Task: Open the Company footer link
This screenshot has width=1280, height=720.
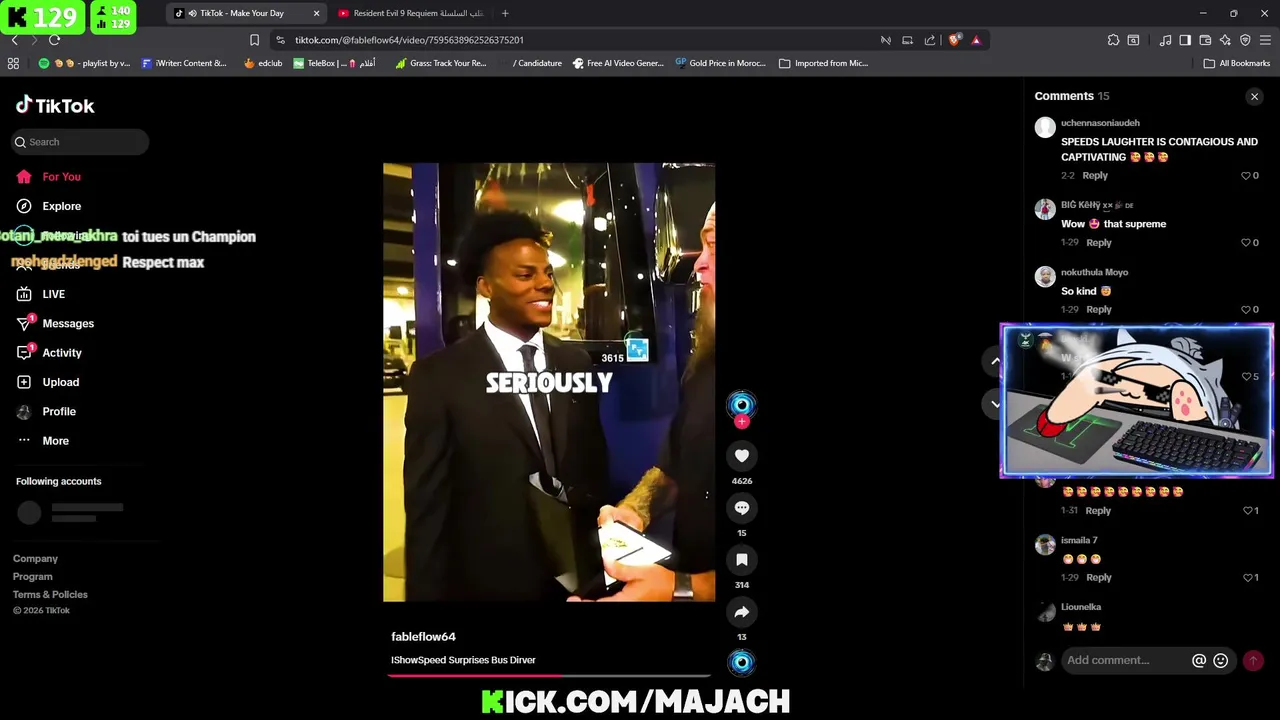Action: coord(35,559)
